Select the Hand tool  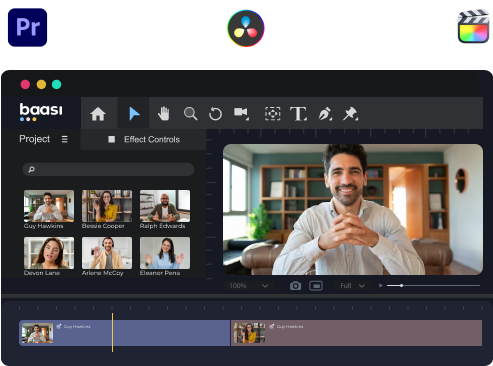tap(164, 114)
